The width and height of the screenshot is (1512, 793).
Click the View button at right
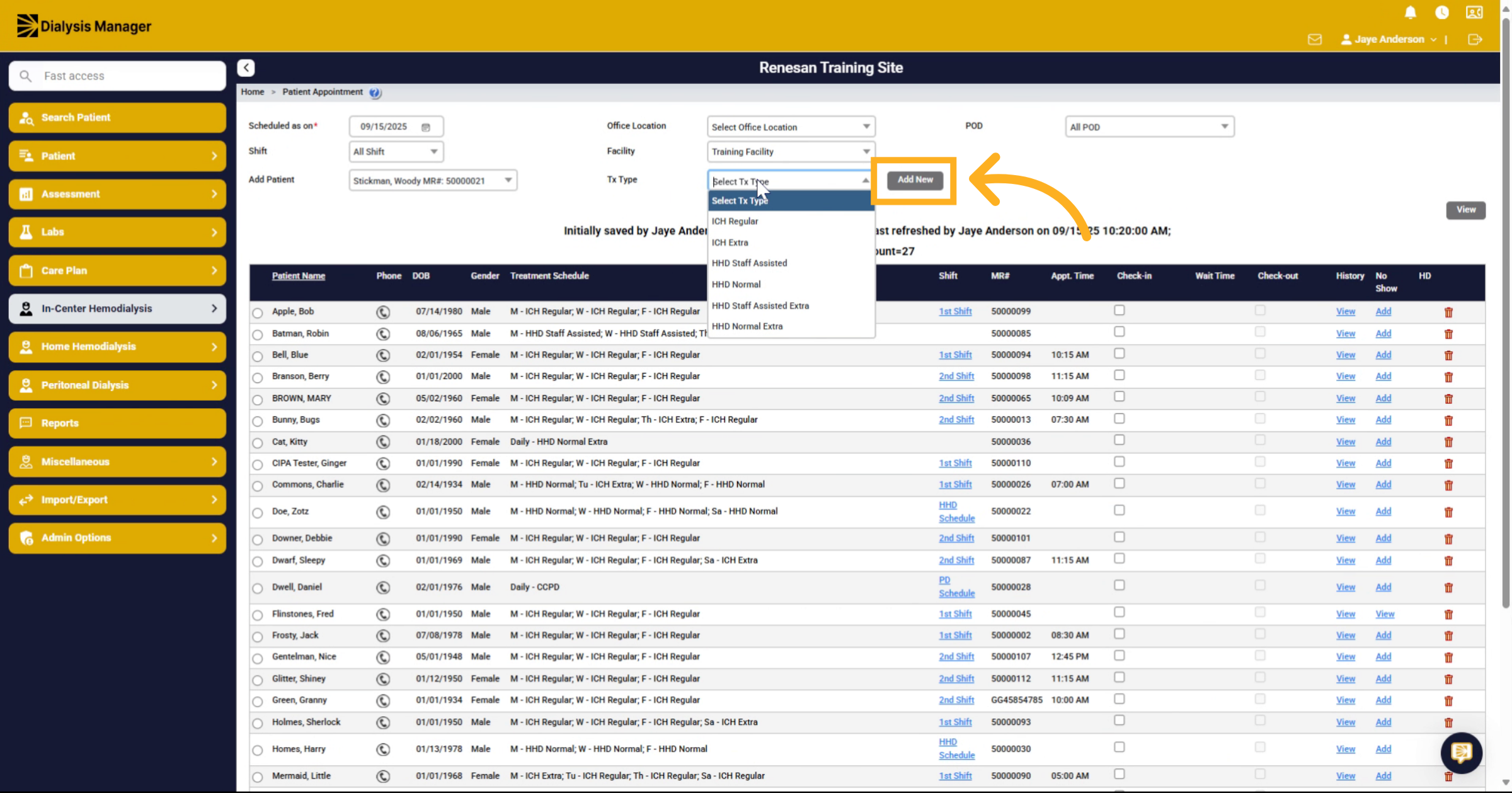click(x=1465, y=210)
